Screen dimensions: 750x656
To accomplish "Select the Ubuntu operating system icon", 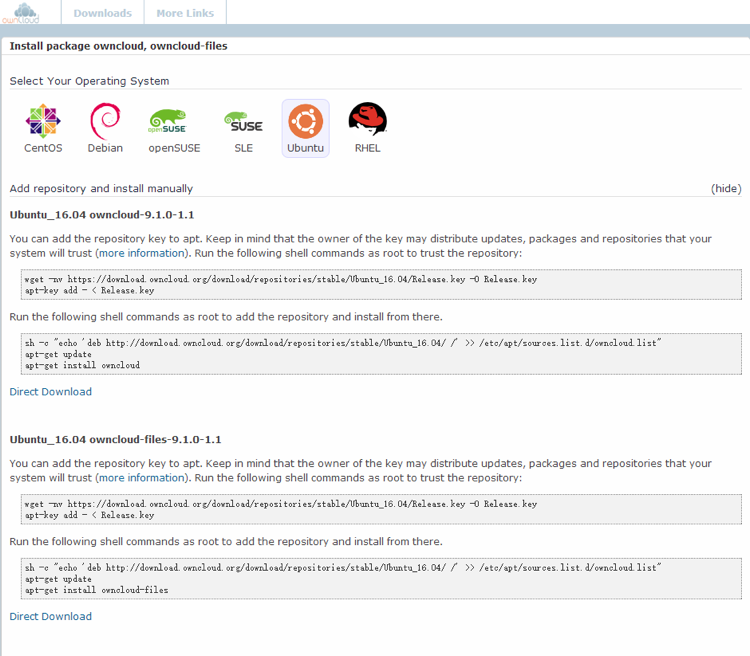I will click(x=306, y=121).
